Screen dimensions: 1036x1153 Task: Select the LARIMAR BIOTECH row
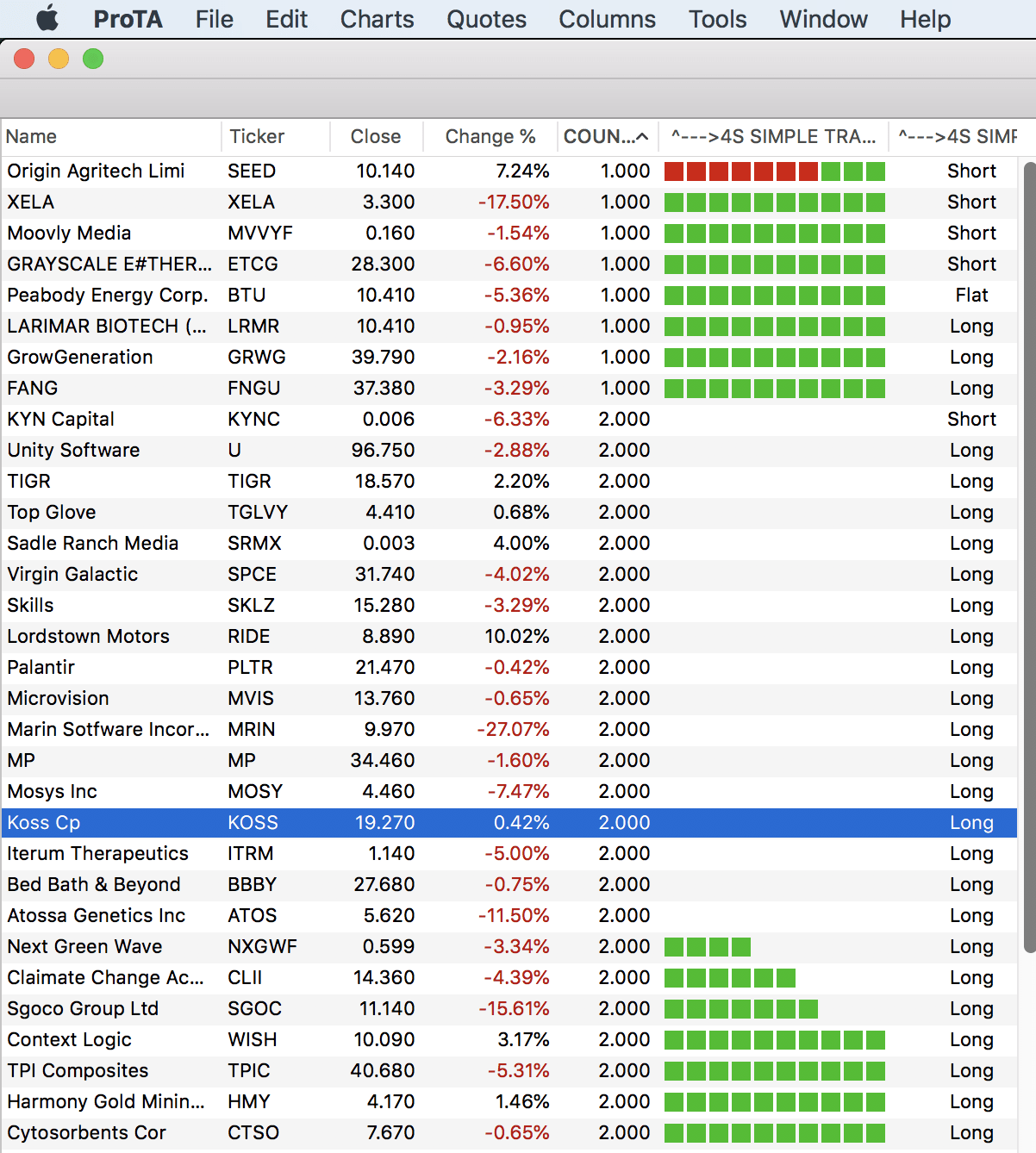click(509, 326)
